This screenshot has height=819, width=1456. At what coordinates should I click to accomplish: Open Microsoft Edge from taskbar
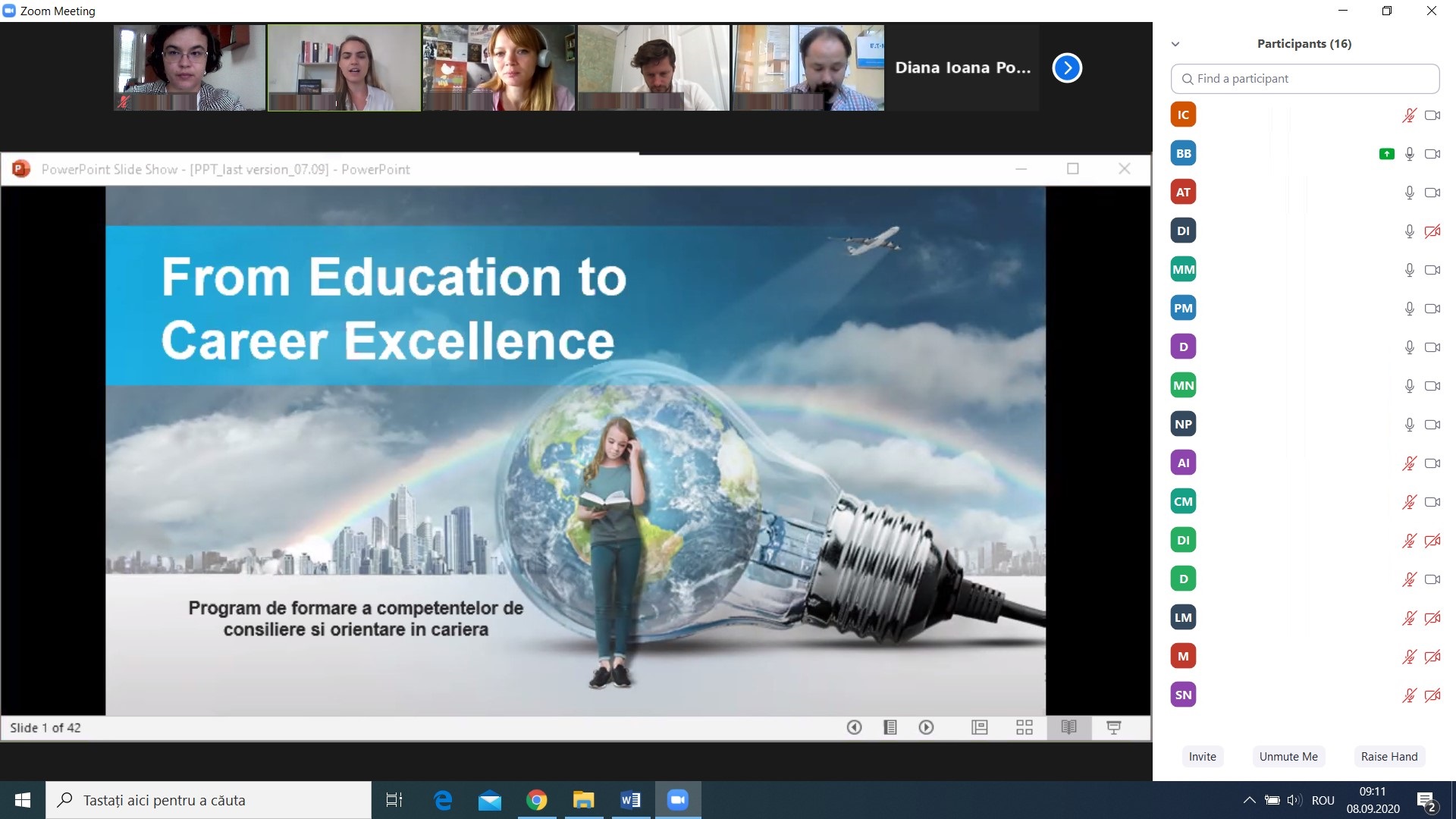[x=442, y=800]
